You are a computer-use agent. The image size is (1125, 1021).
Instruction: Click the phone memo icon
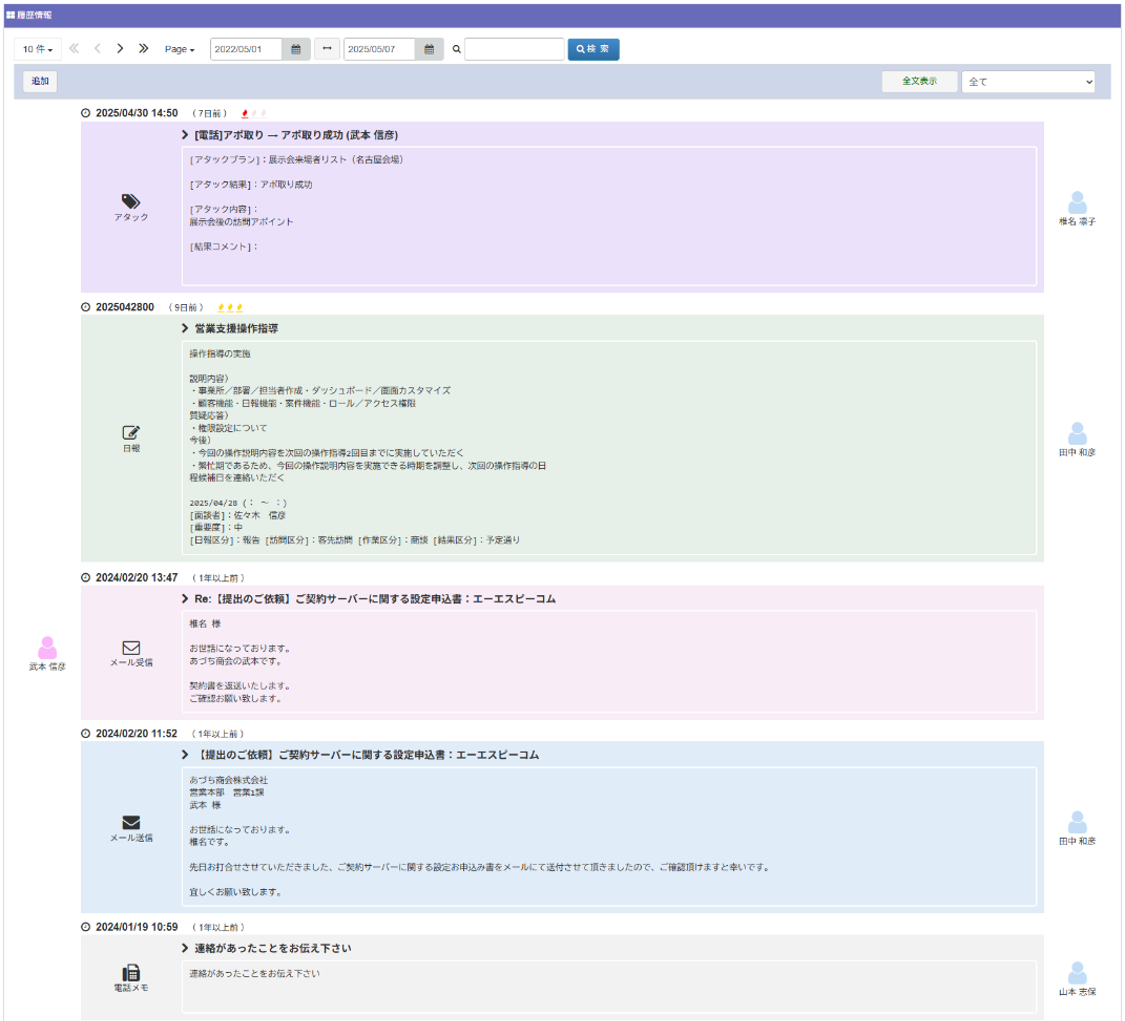coord(131,972)
